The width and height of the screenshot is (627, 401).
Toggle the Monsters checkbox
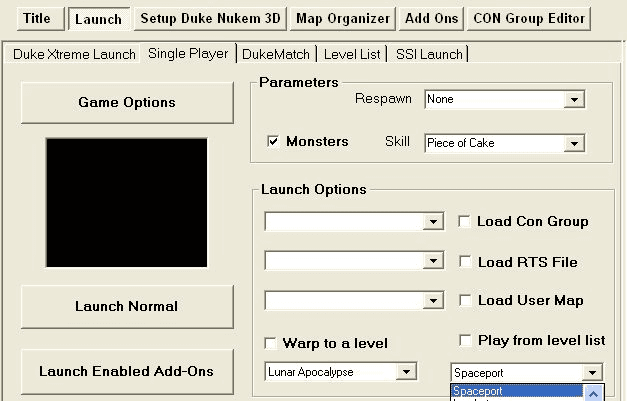click(273, 141)
